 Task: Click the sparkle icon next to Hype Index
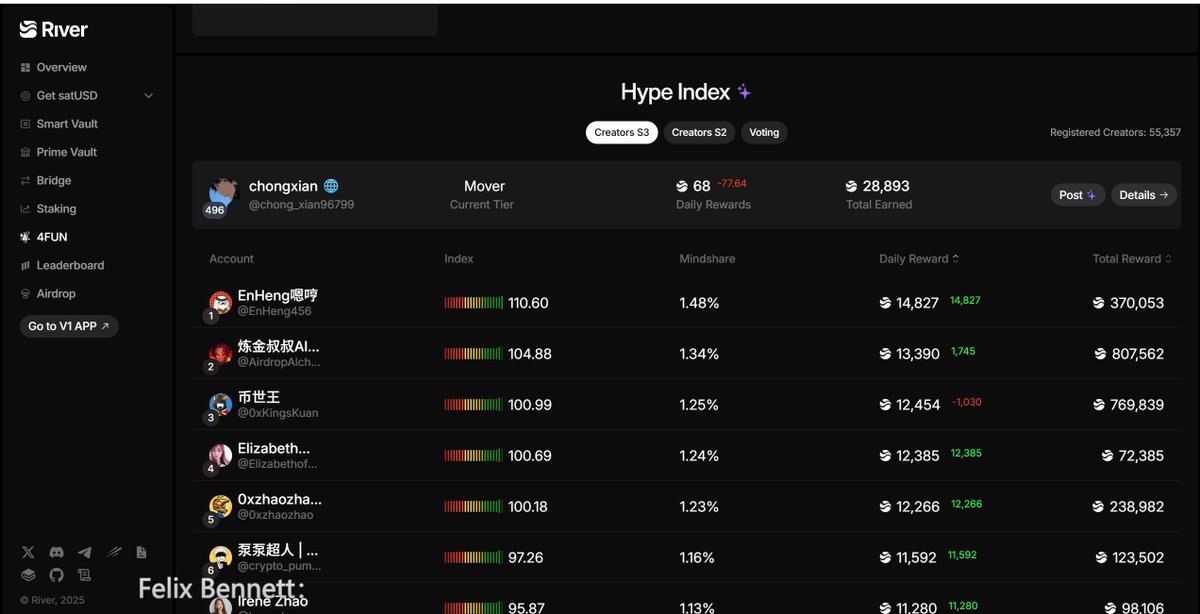point(744,92)
